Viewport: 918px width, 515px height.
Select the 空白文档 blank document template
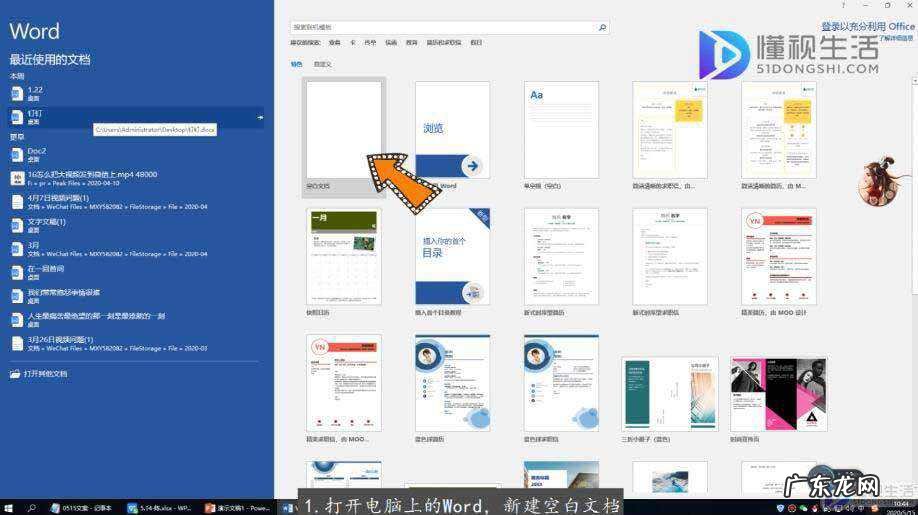tap(344, 136)
